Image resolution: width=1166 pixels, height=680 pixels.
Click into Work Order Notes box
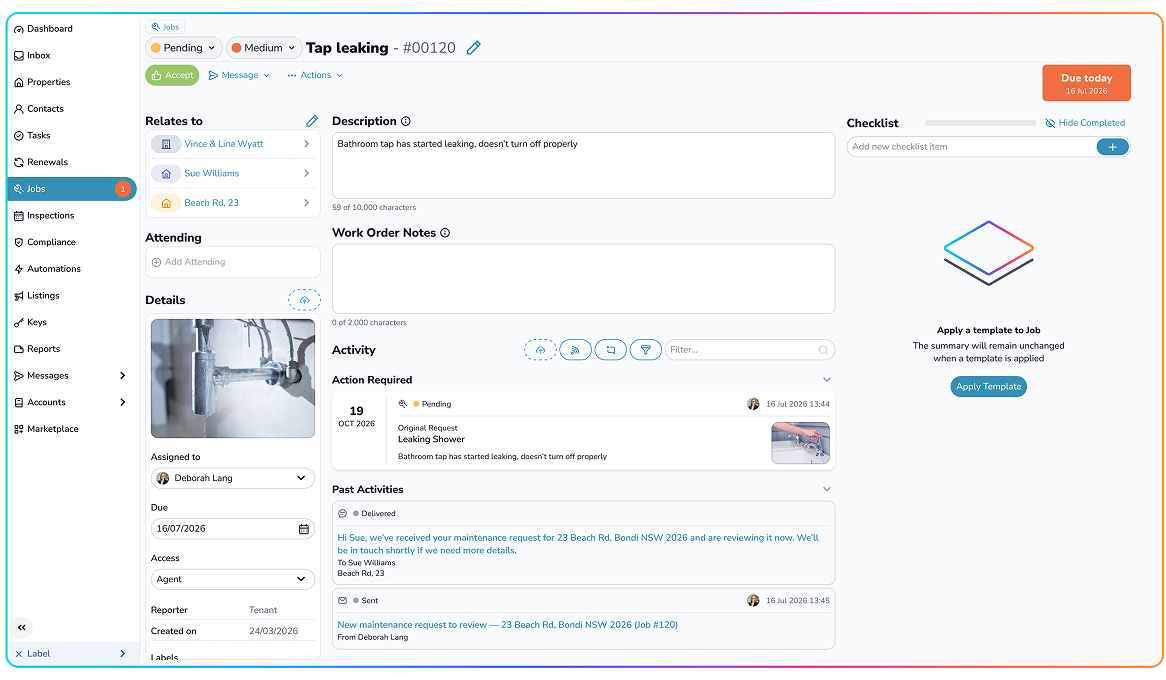pos(583,279)
